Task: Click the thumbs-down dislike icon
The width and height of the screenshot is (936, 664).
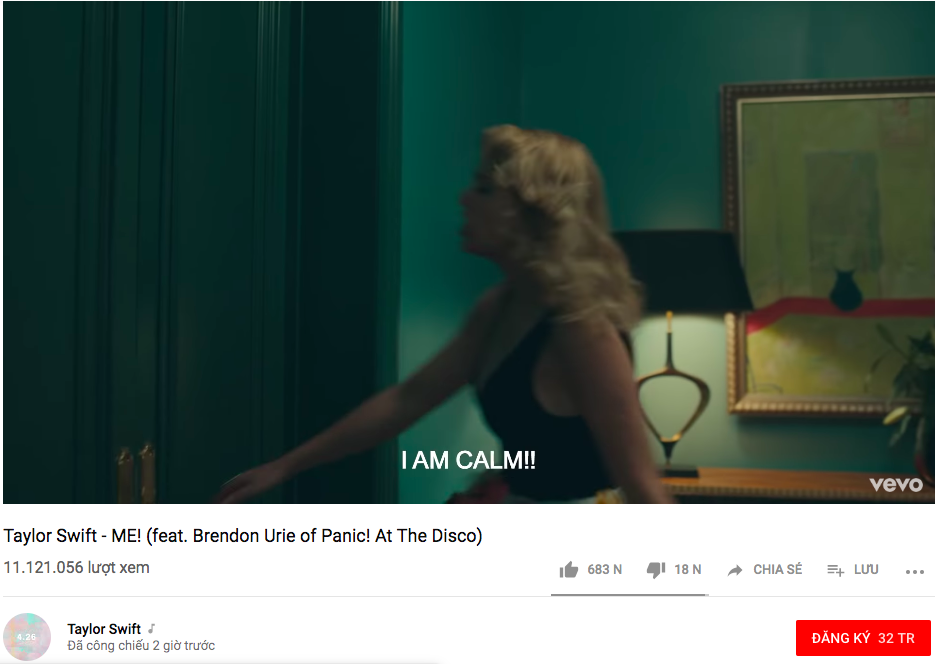Action: coord(656,570)
